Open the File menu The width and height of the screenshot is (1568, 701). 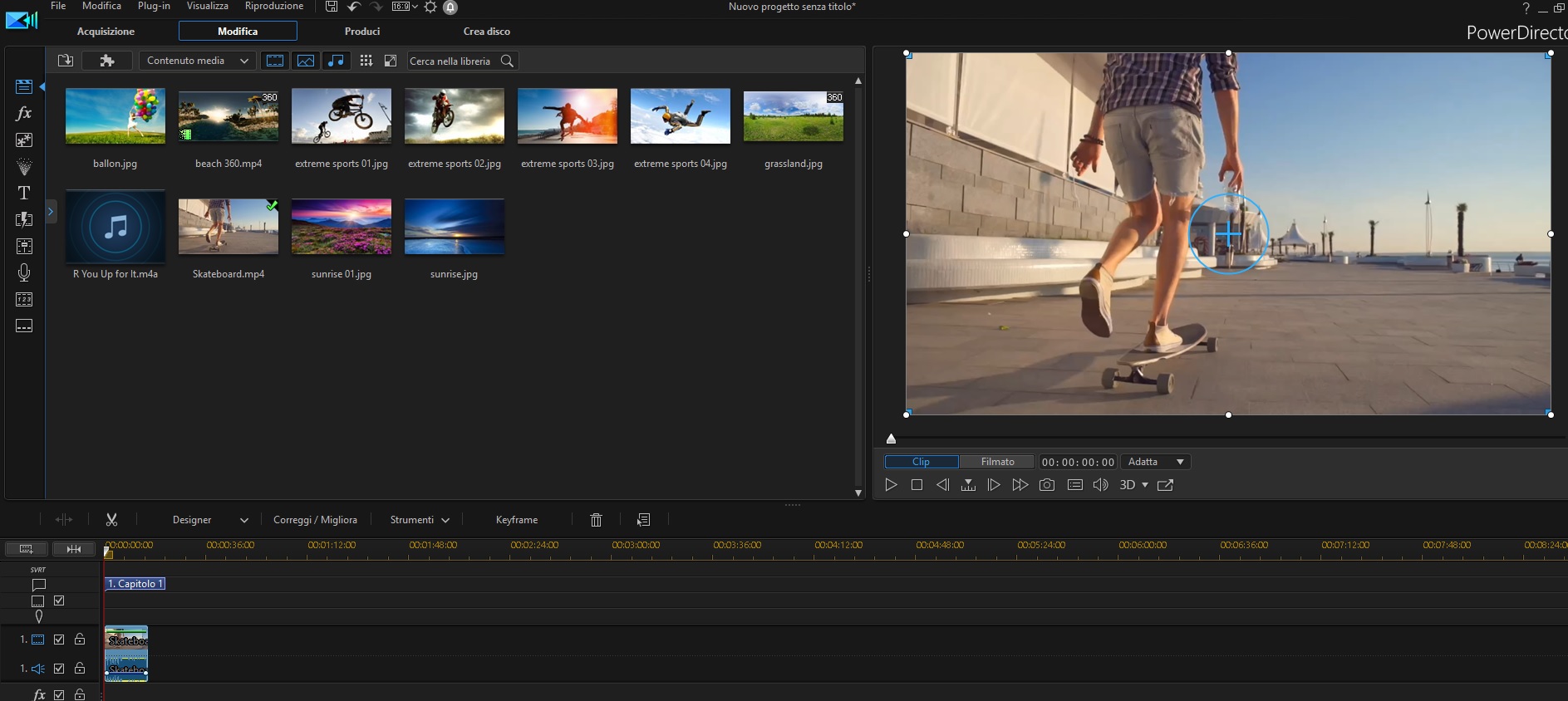point(58,6)
